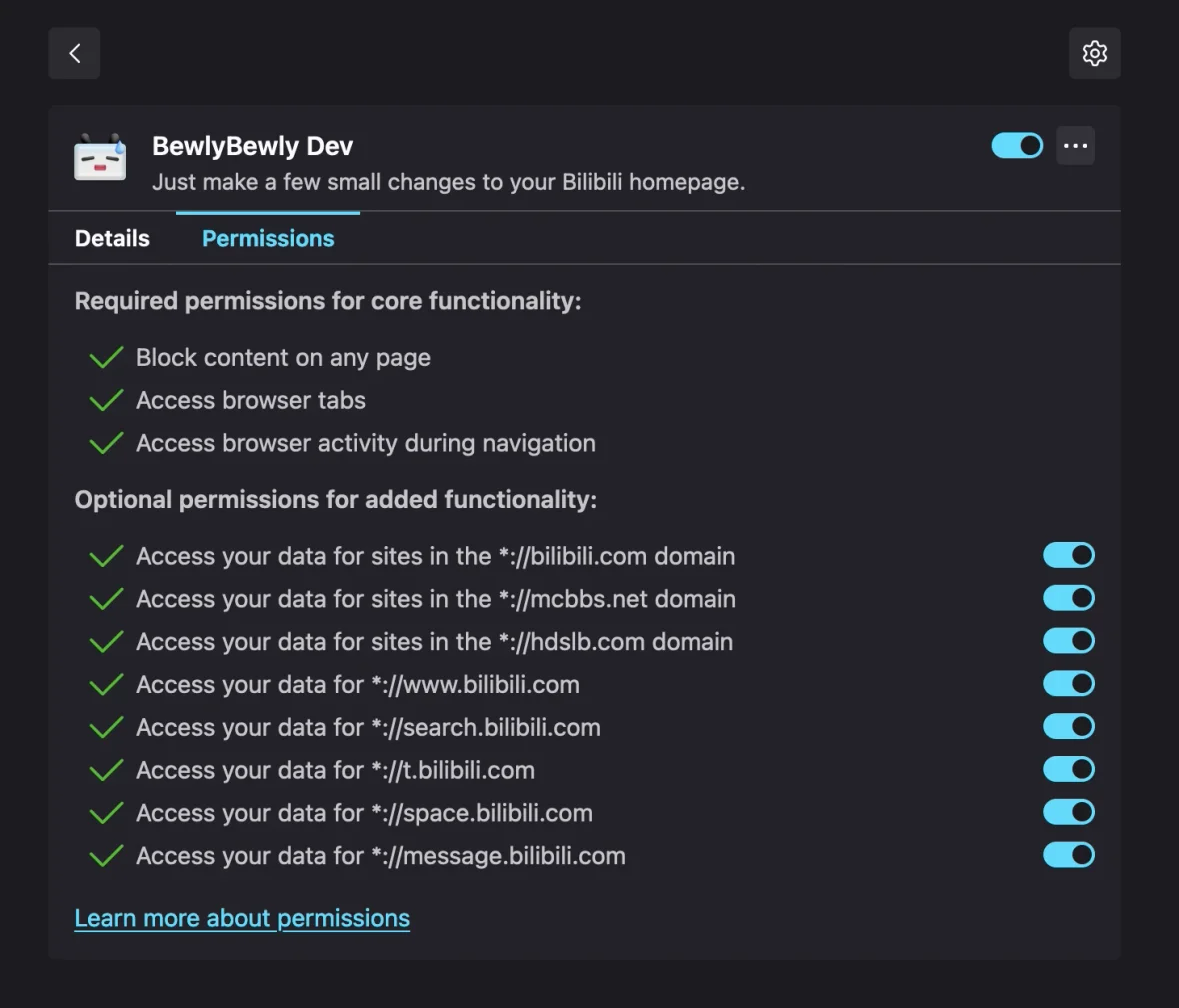Turn off *://search.bilibili.com access switch
This screenshot has height=1008, width=1179.
tap(1068, 727)
